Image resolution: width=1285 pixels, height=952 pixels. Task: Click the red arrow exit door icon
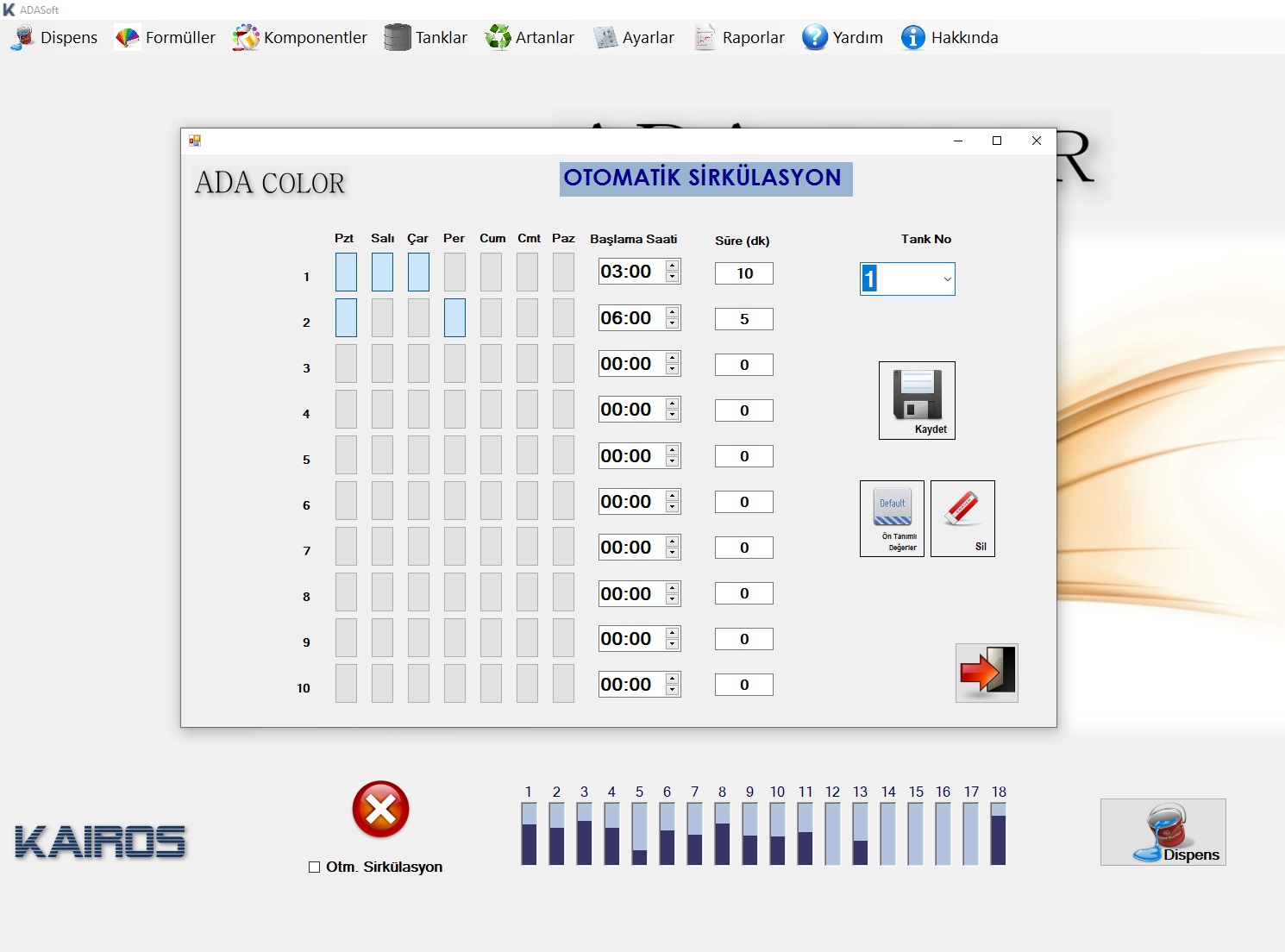point(987,673)
